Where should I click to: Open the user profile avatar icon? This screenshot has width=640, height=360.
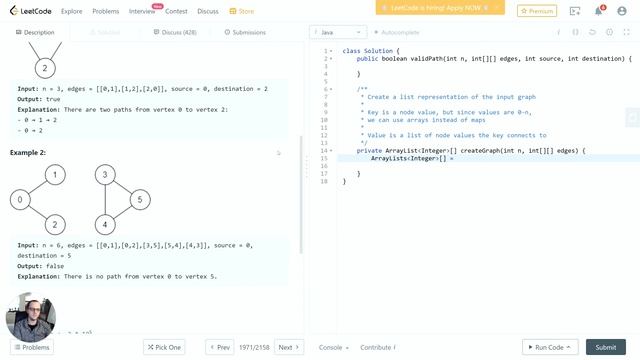tap(622, 11)
